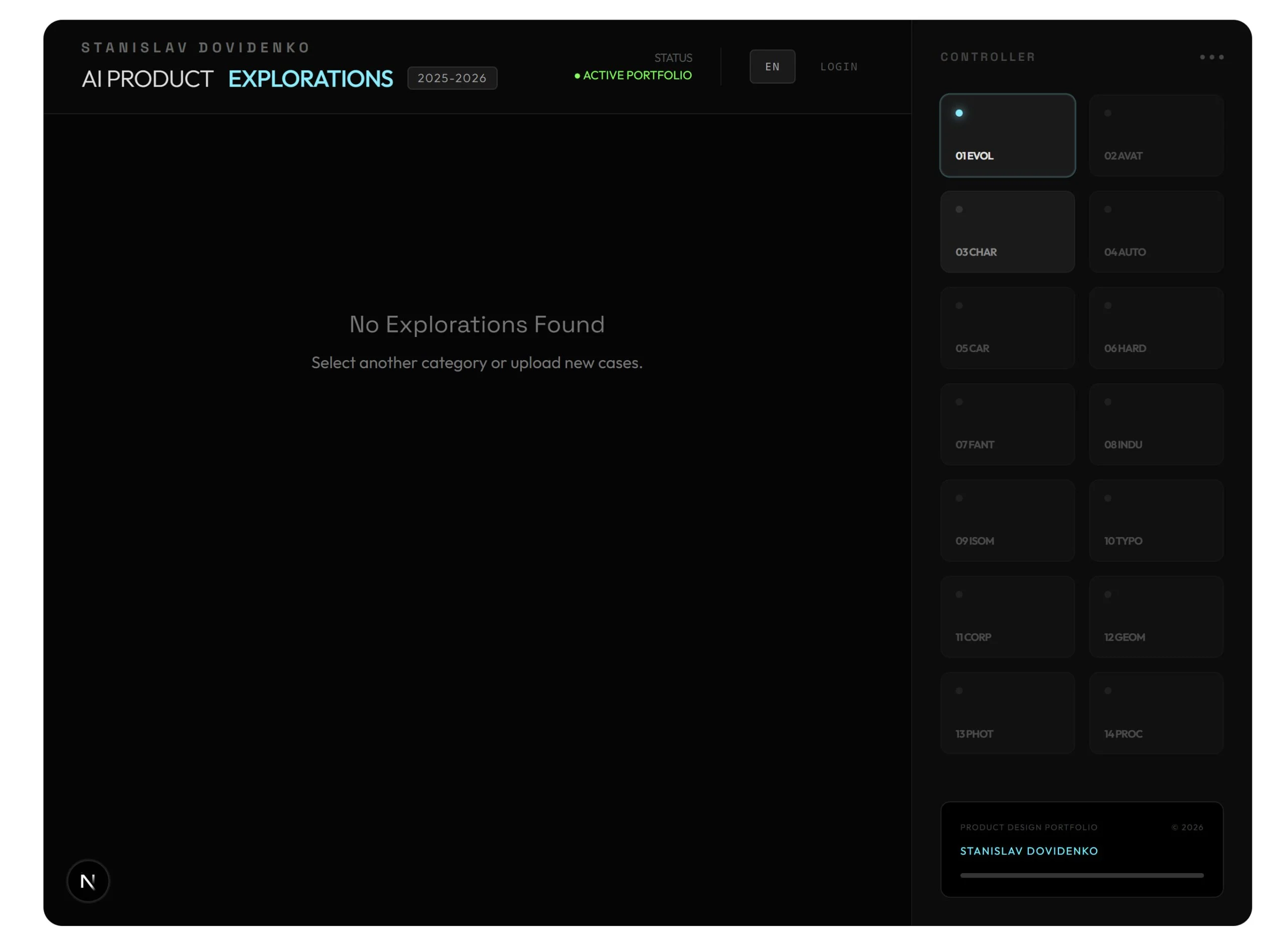Select the 12 GEOM tile

[1156, 617]
